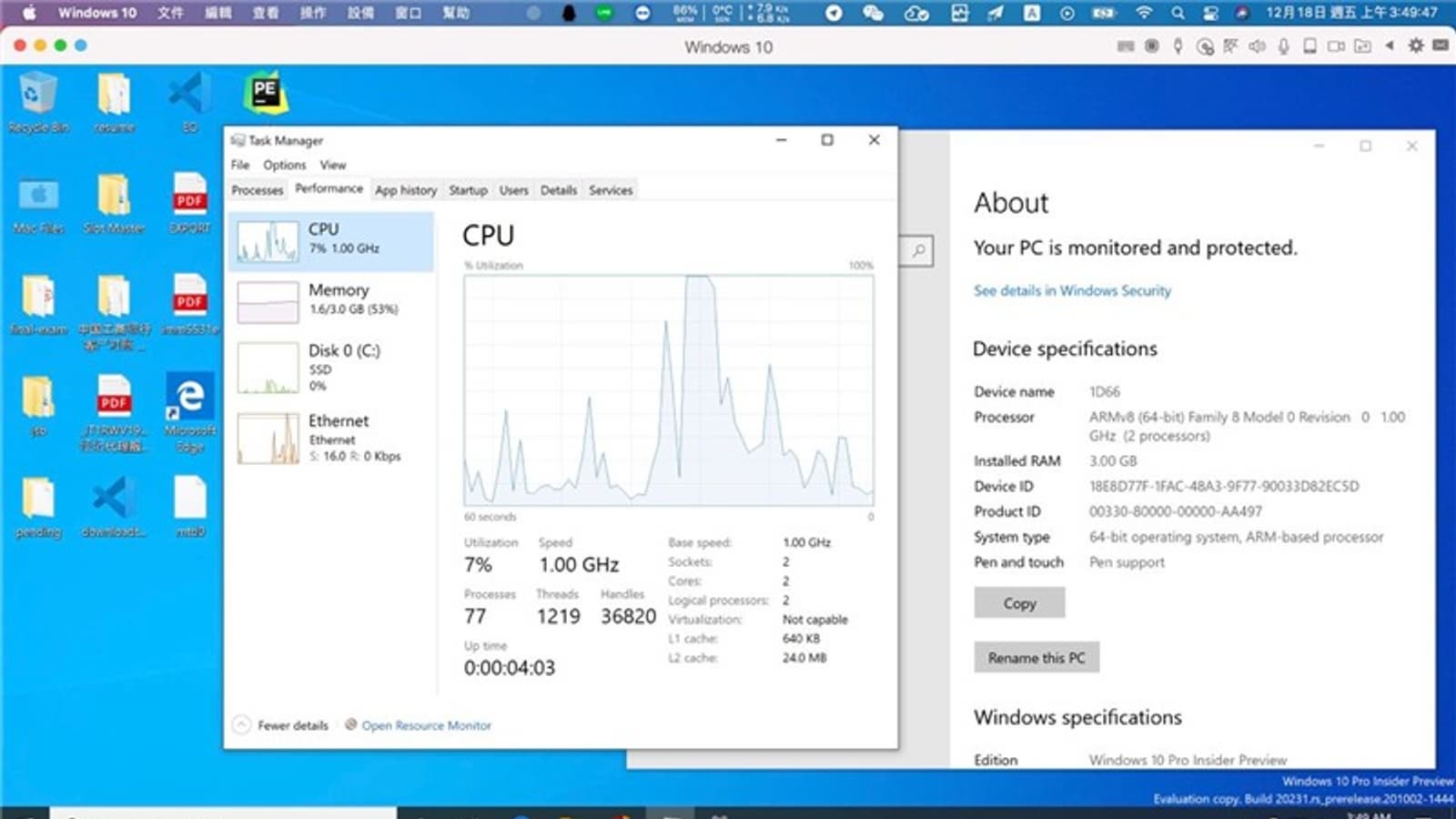The image size is (1456, 819).
Task: Open Parallels configuration gear icon
Action: pyautogui.click(x=1416, y=45)
